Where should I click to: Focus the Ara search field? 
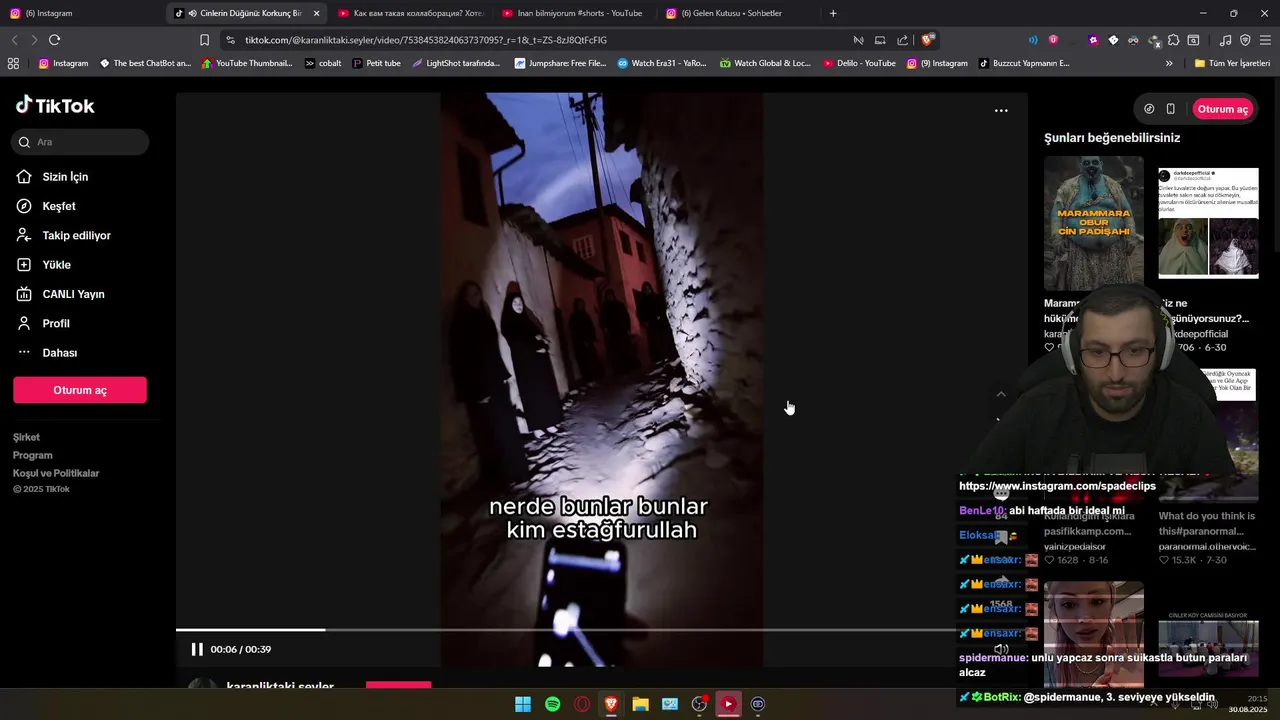coord(81,142)
